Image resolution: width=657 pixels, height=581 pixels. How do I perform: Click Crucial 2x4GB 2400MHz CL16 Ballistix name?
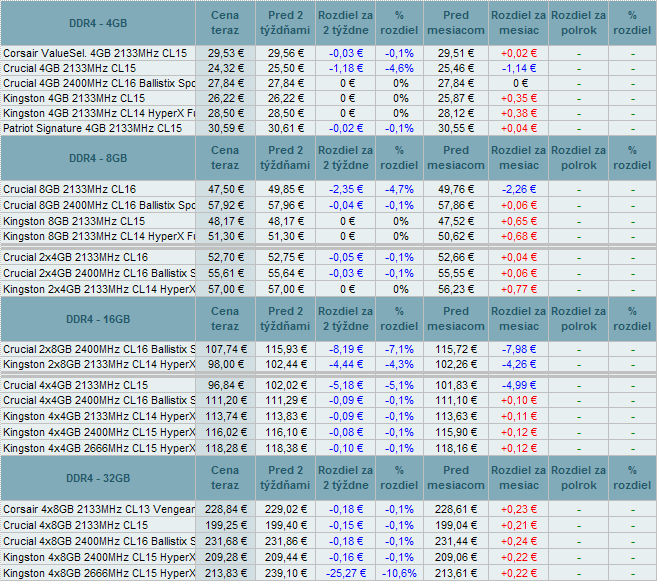99,273
